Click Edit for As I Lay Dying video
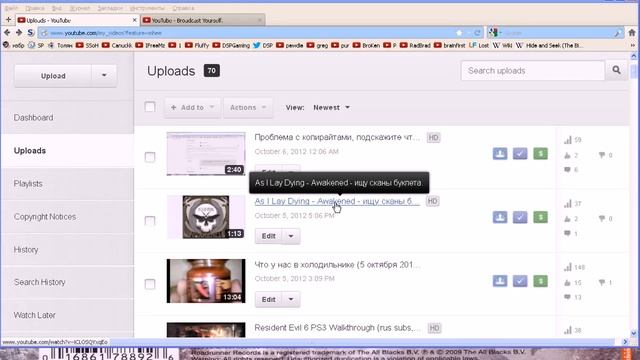The height and width of the screenshot is (360, 640). click(269, 236)
